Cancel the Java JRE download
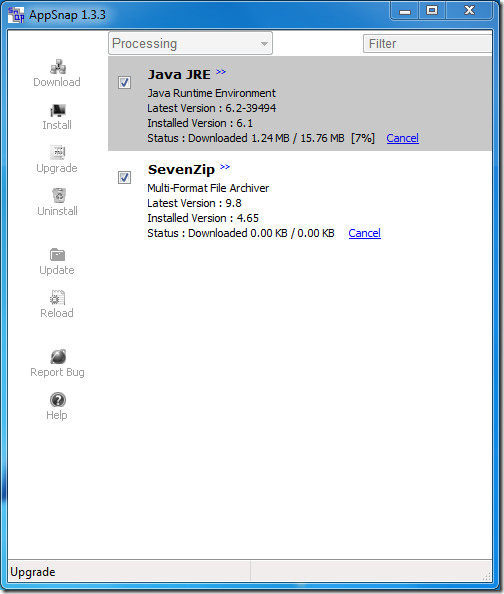The width and height of the screenshot is (504, 594). coord(402,138)
